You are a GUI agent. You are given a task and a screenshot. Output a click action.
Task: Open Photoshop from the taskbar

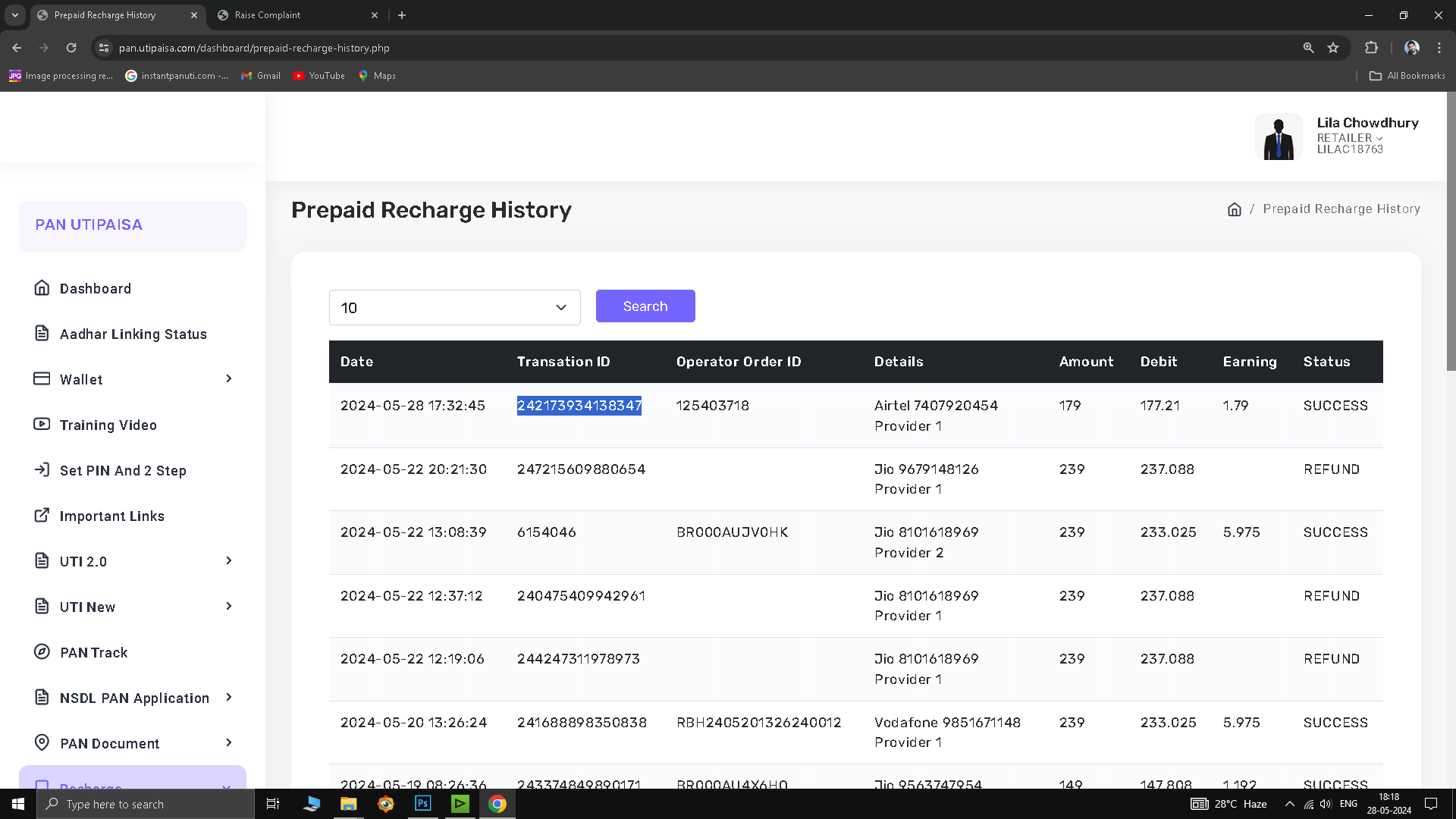coord(423,804)
